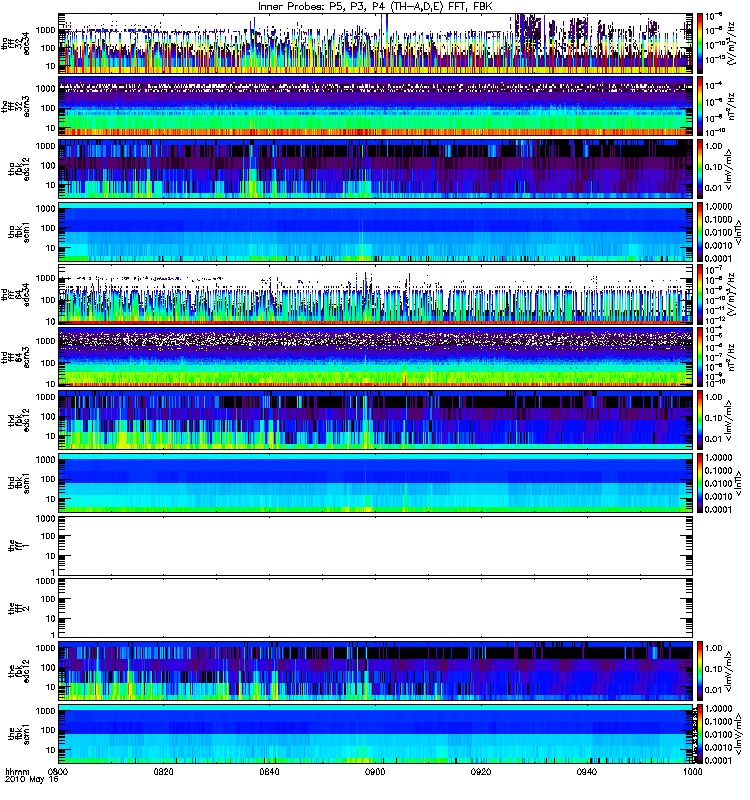Viewport: 750px width, 800px height.
Task: Click the '1000' time axis label
Action: [692, 771]
